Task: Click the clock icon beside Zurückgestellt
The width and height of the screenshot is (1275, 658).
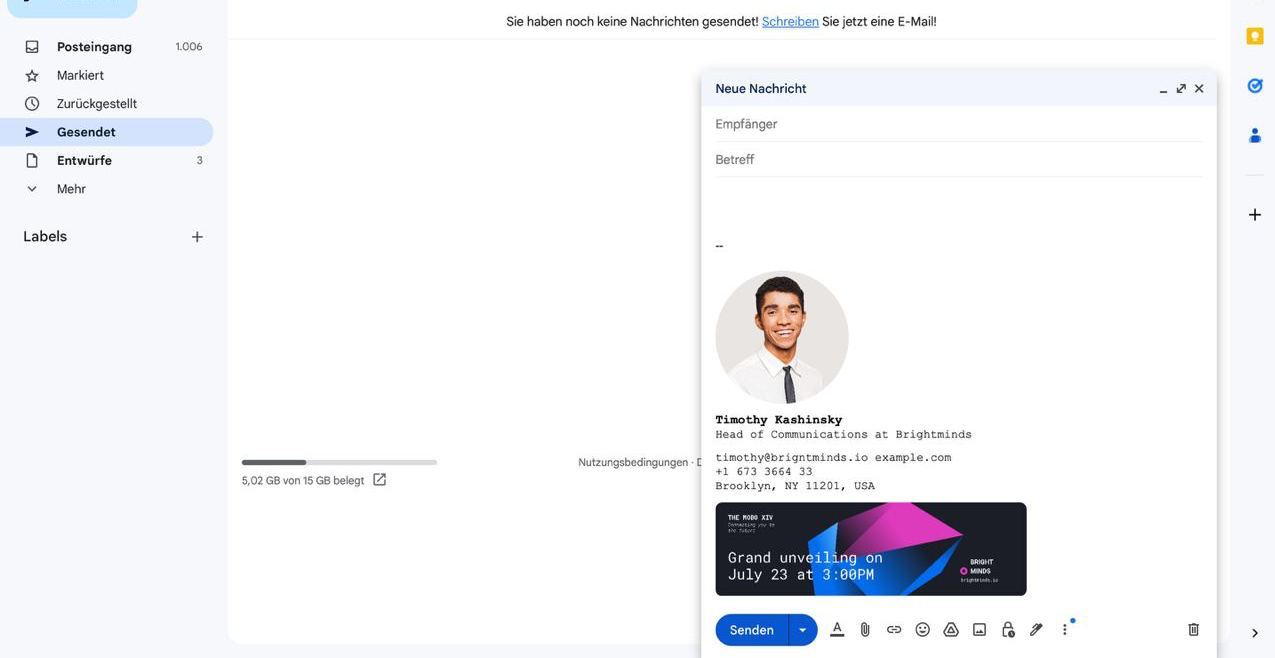Action: tap(32, 104)
